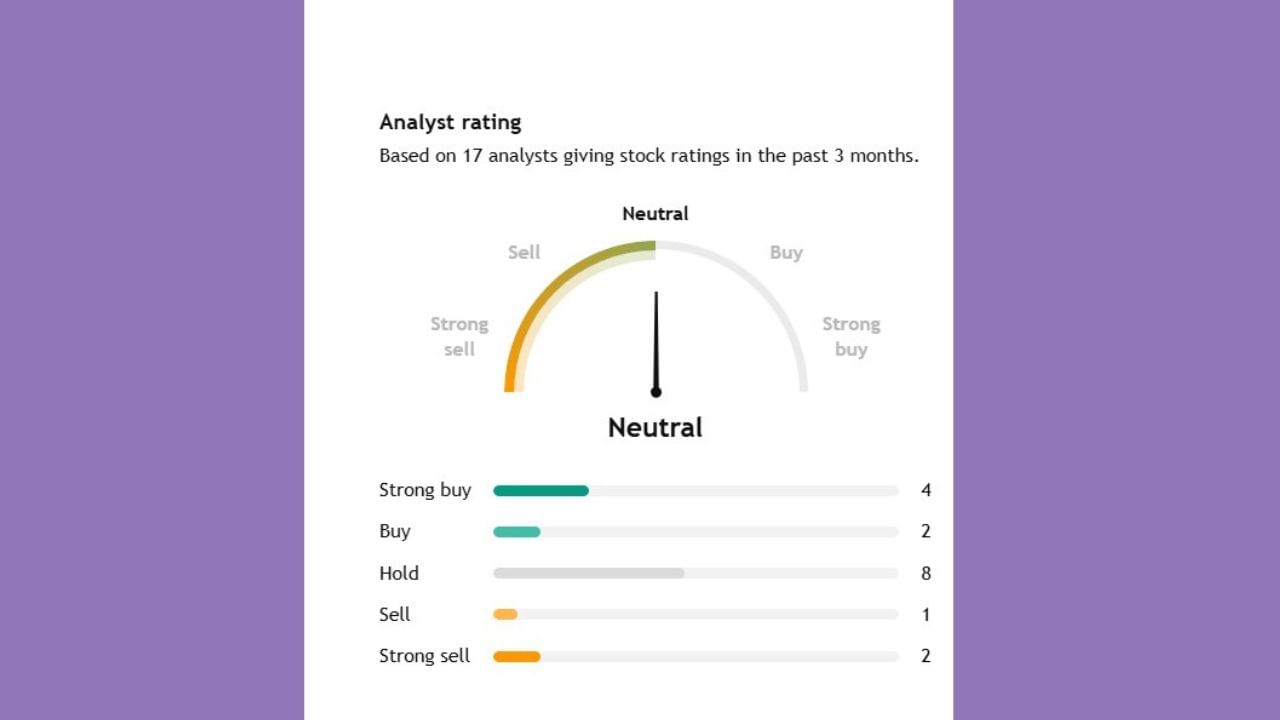The image size is (1280, 720).
Task: Click the short light-orange Sell progress bar
Action: (505, 615)
